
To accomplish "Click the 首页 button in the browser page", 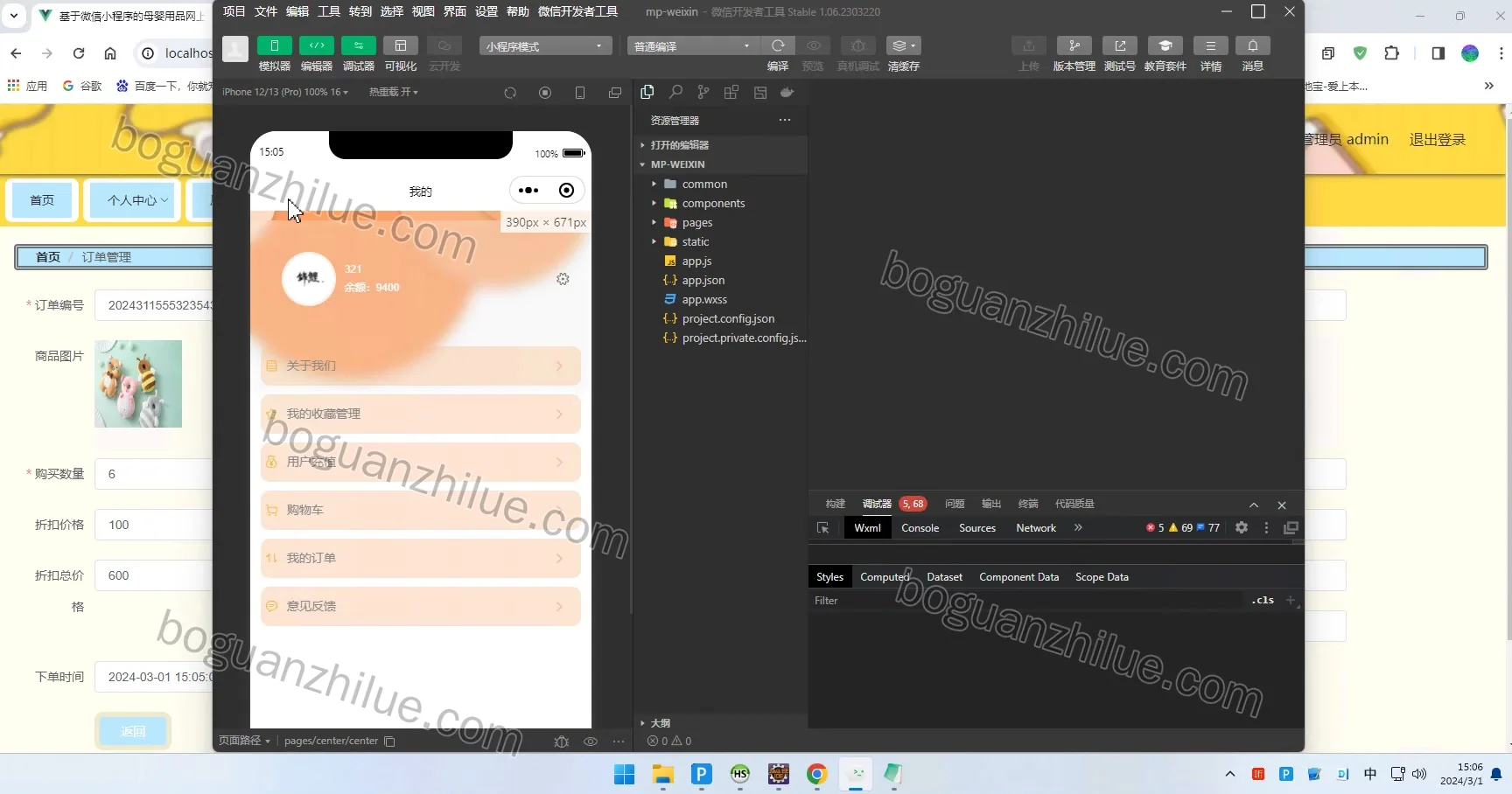I will click(42, 200).
